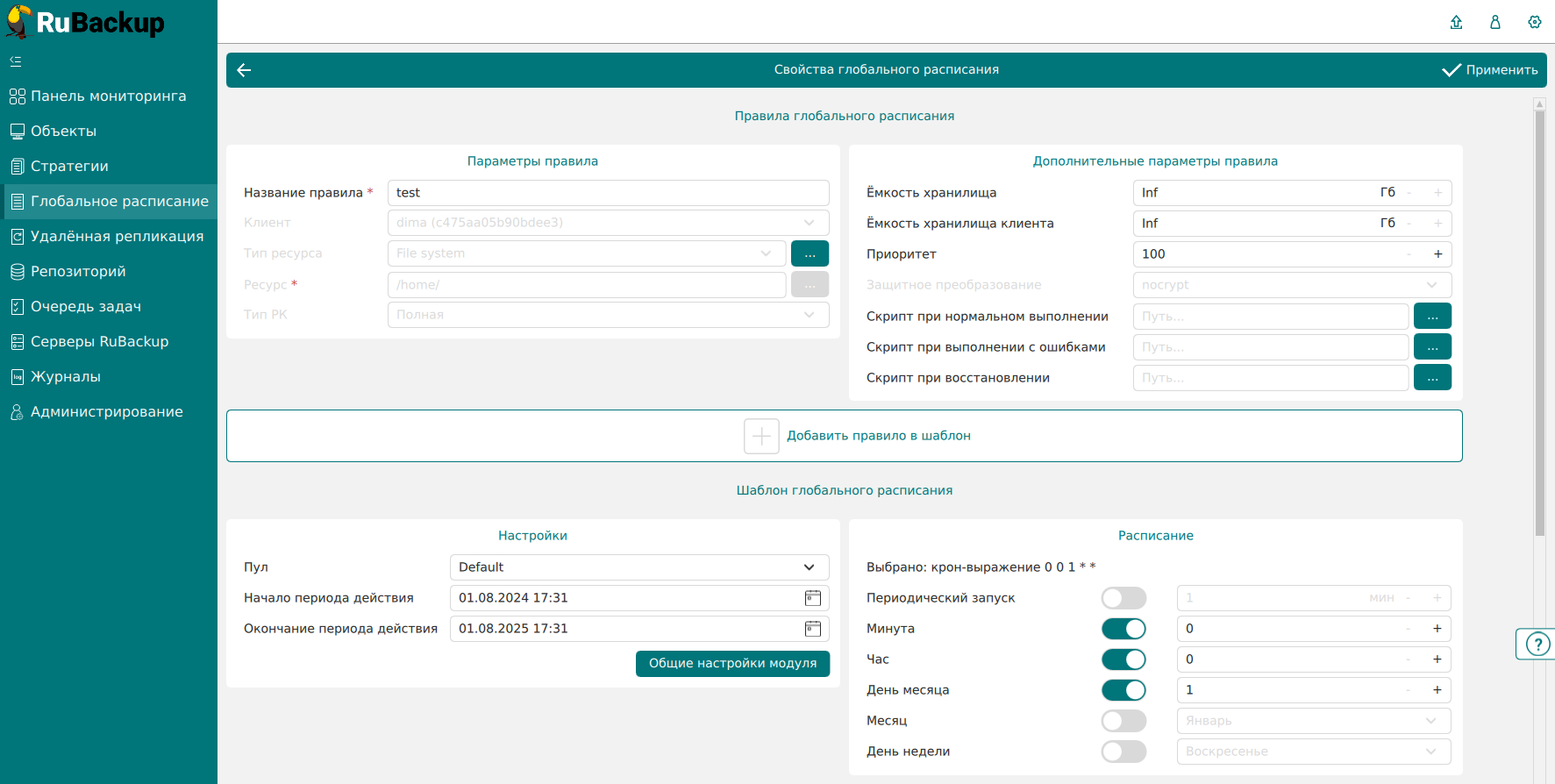The height and width of the screenshot is (784, 1555).
Task: Open Репозиторий in the sidebar
Action: pos(78,272)
